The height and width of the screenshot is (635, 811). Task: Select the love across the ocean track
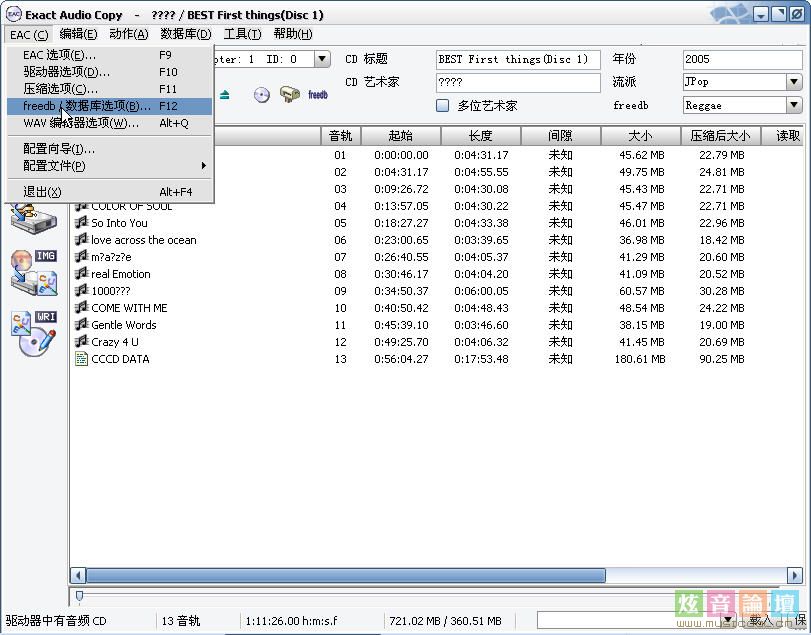pos(435,240)
